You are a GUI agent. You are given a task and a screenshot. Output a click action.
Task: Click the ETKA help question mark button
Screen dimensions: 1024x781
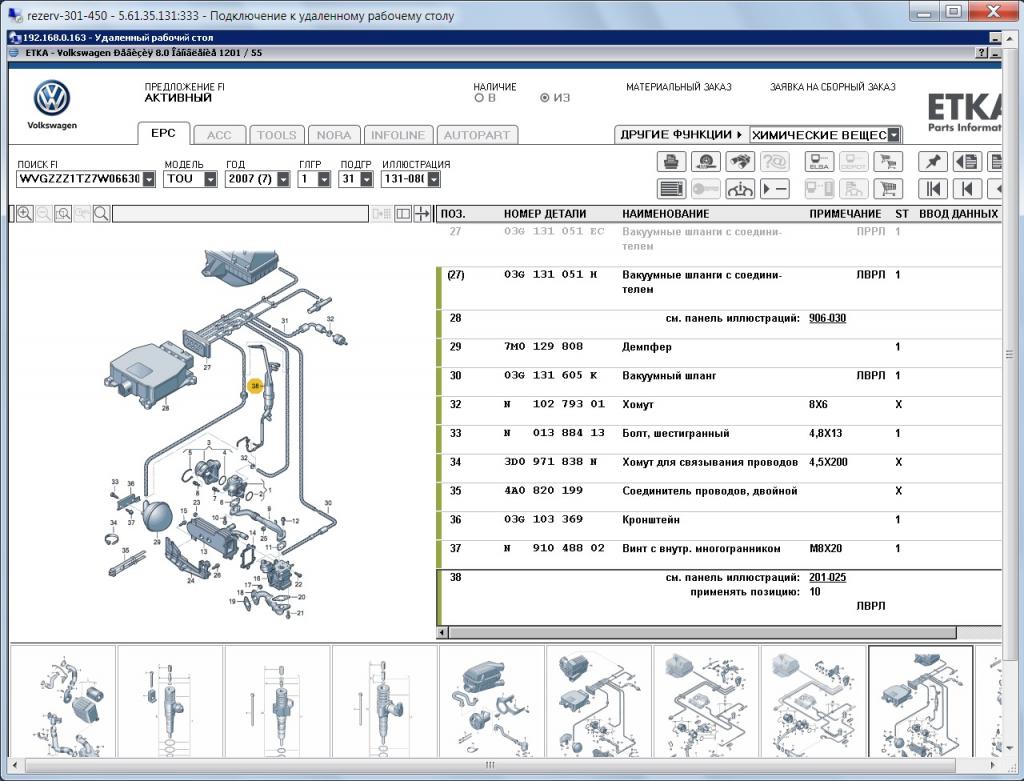click(x=982, y=53)
